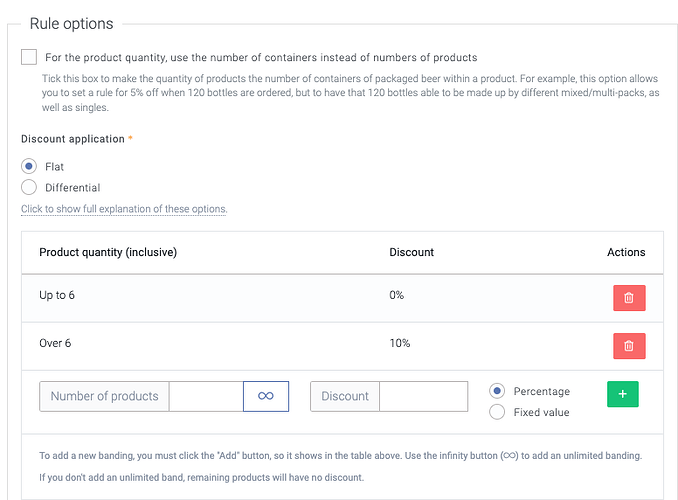Select the Flat discount application option

point(29,166)
